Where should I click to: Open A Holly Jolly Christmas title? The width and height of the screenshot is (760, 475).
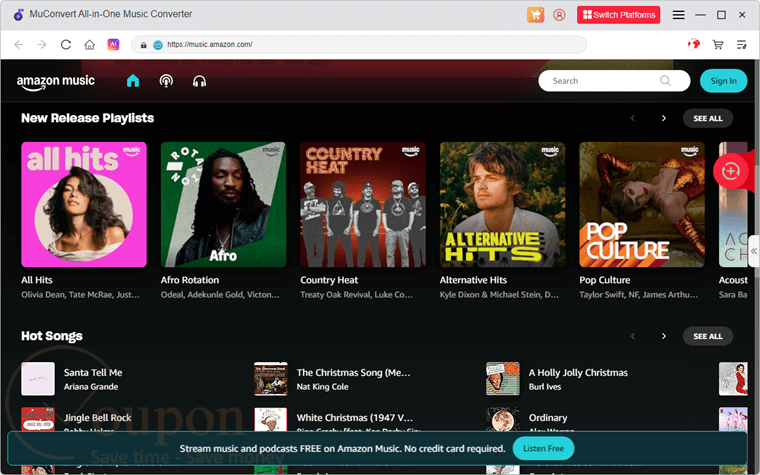point(578,373)
